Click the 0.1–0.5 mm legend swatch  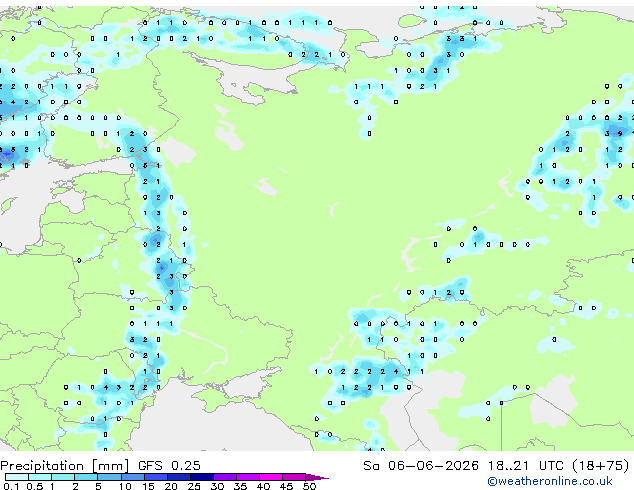pyautogui.click(x=17, y=477)
